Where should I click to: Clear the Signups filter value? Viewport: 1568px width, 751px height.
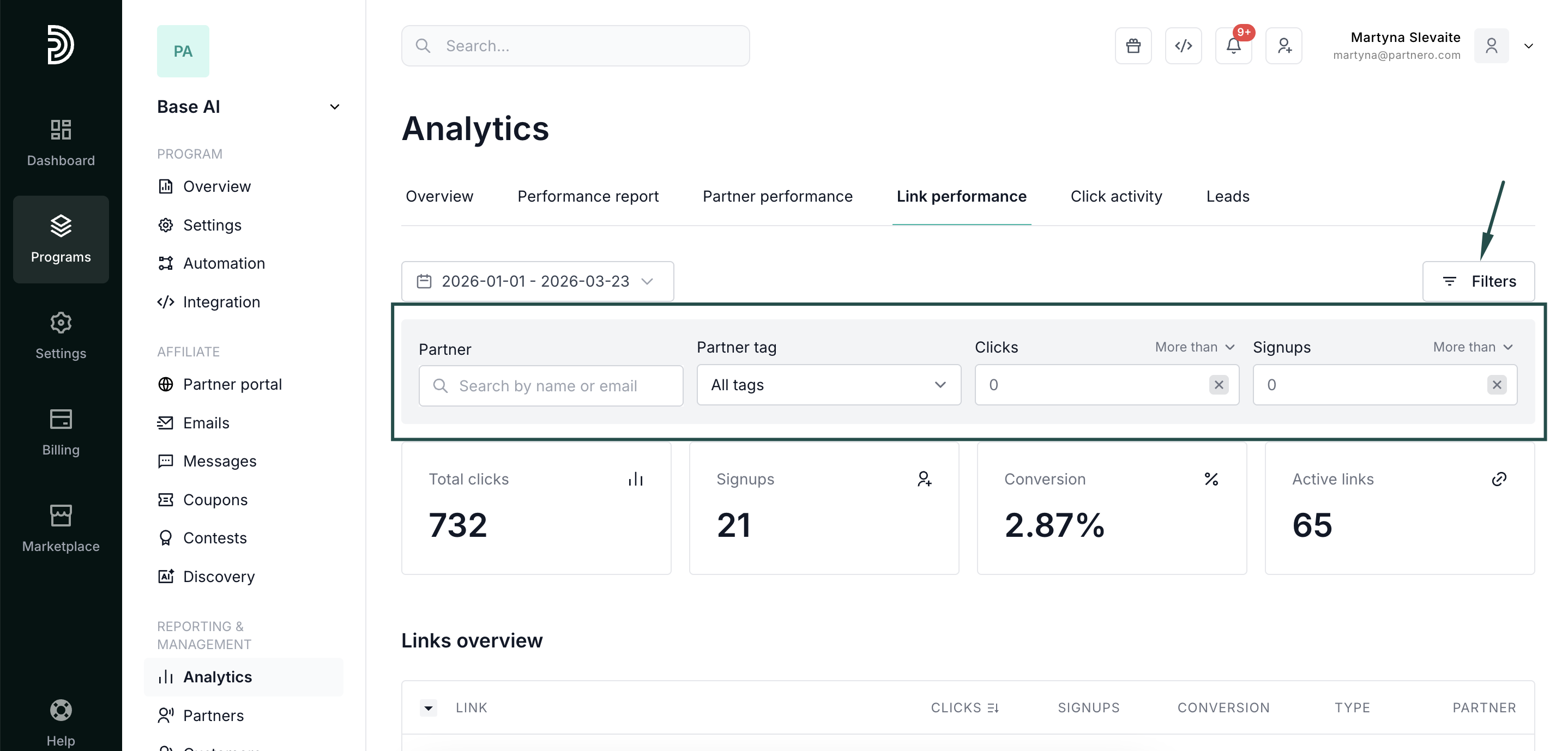[1496, 385]
